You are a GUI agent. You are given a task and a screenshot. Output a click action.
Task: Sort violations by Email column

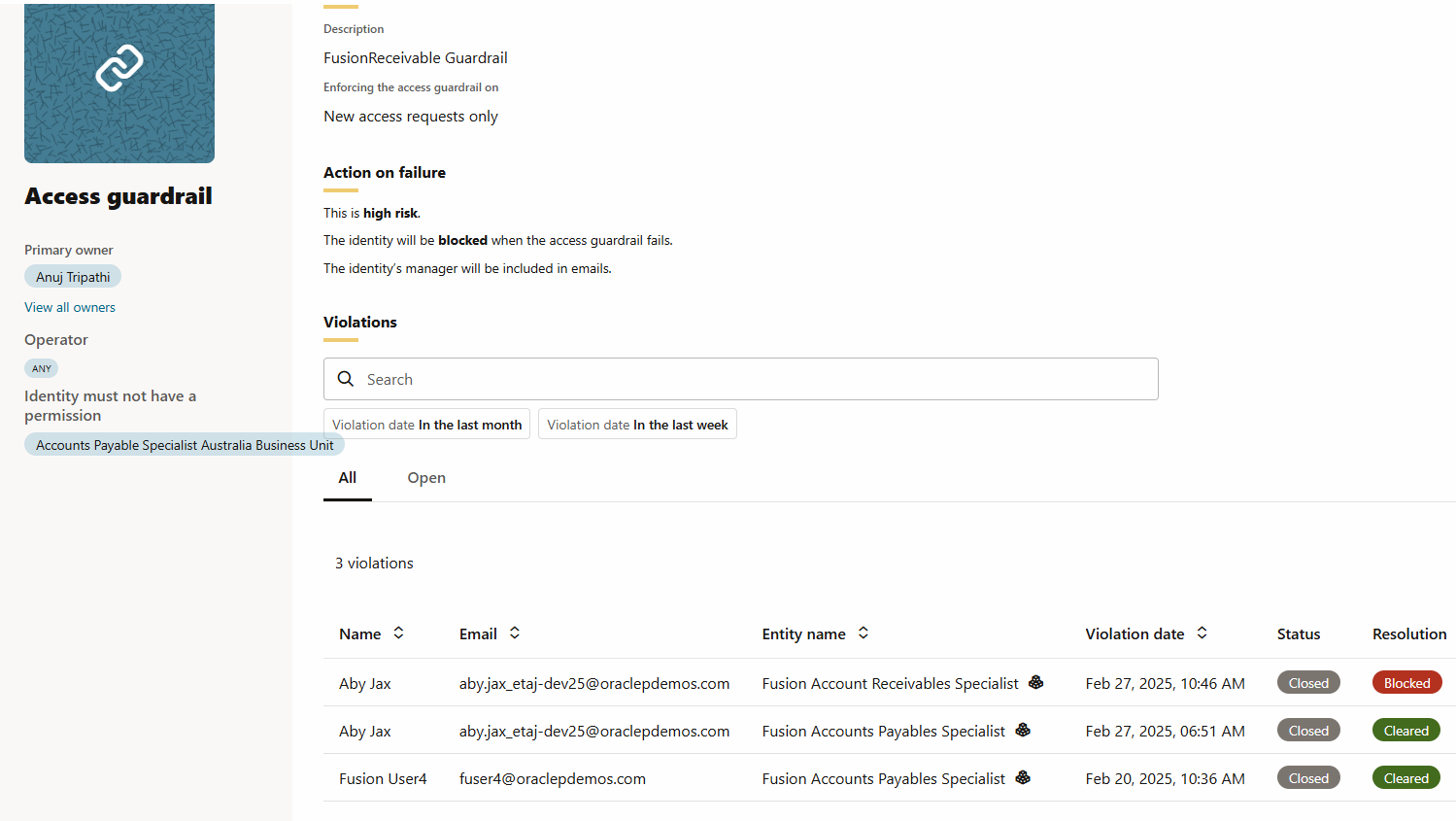pos(515,633)
